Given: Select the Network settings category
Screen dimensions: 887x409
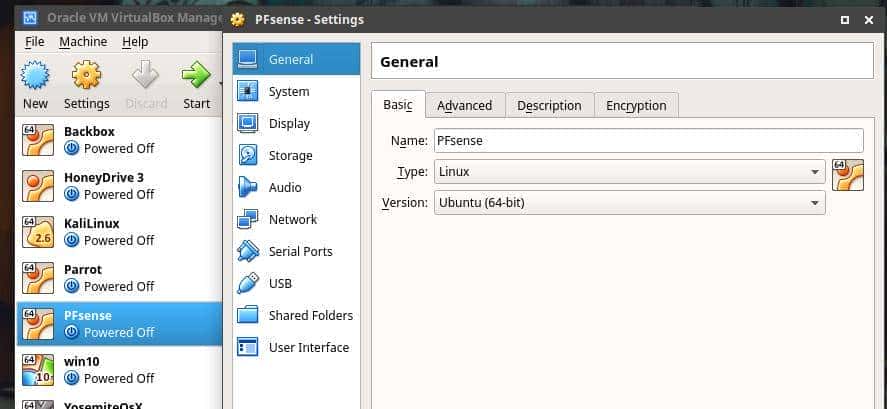Looking at the screenshot, I should (292, 220).
